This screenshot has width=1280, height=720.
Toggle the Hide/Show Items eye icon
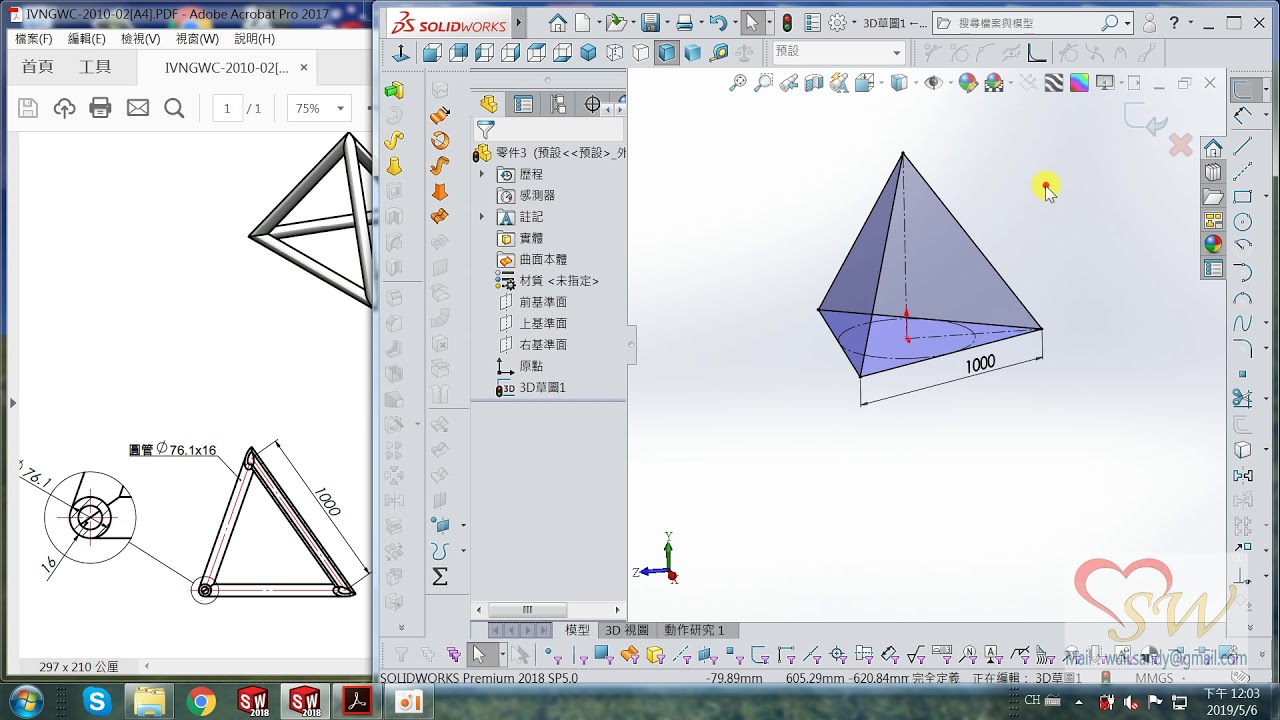933,83
